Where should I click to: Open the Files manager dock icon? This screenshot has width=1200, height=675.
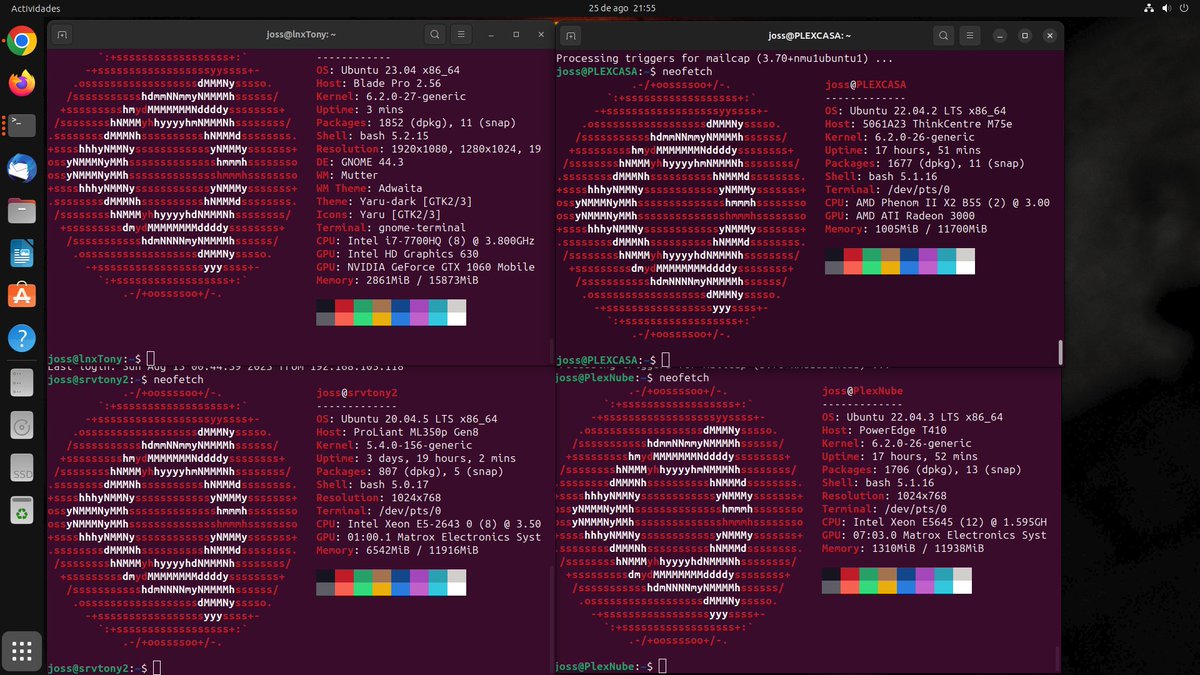(22, 210)
